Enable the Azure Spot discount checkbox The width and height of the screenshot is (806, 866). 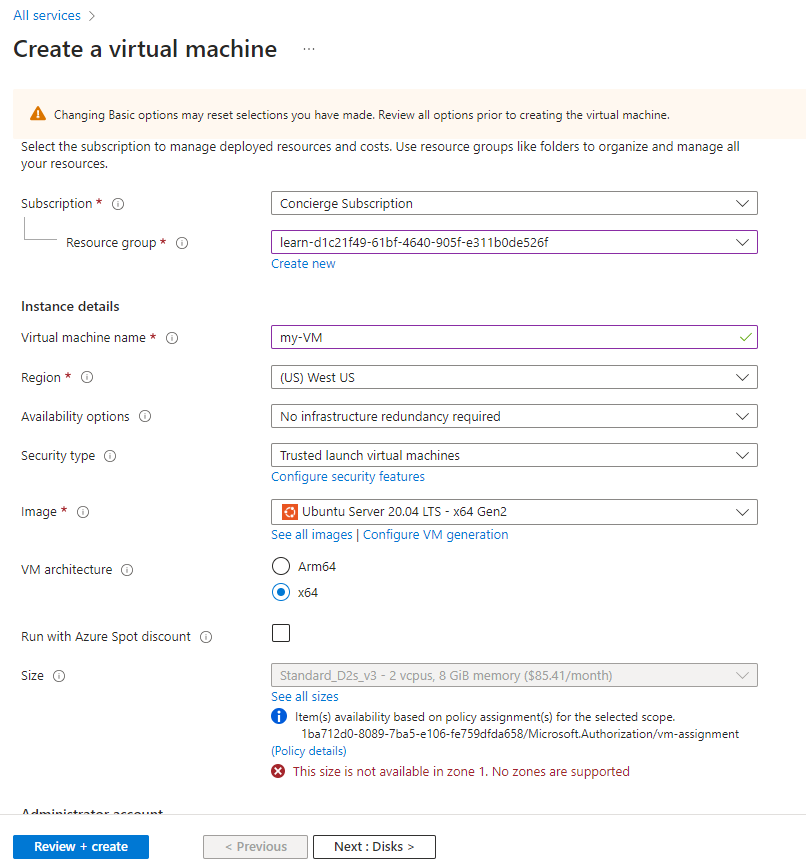(281, 633)
